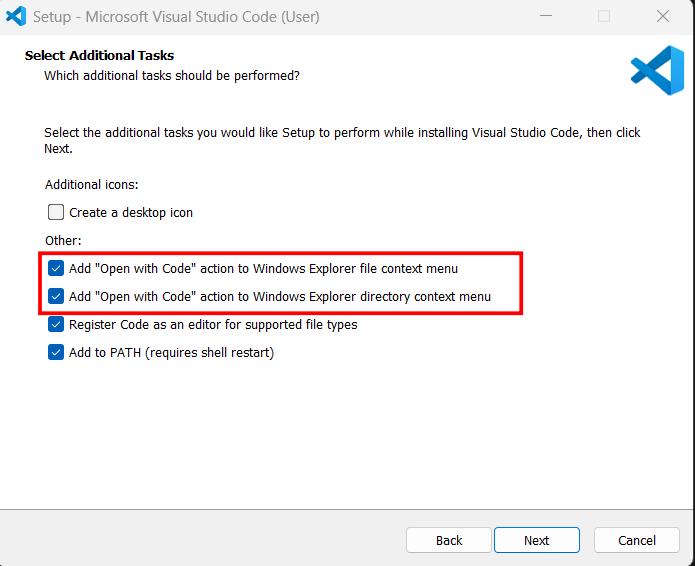The image size is (695, 566).
Task: Uncheck "Open with Code" directory context menu option
Action: pos(56,296)
